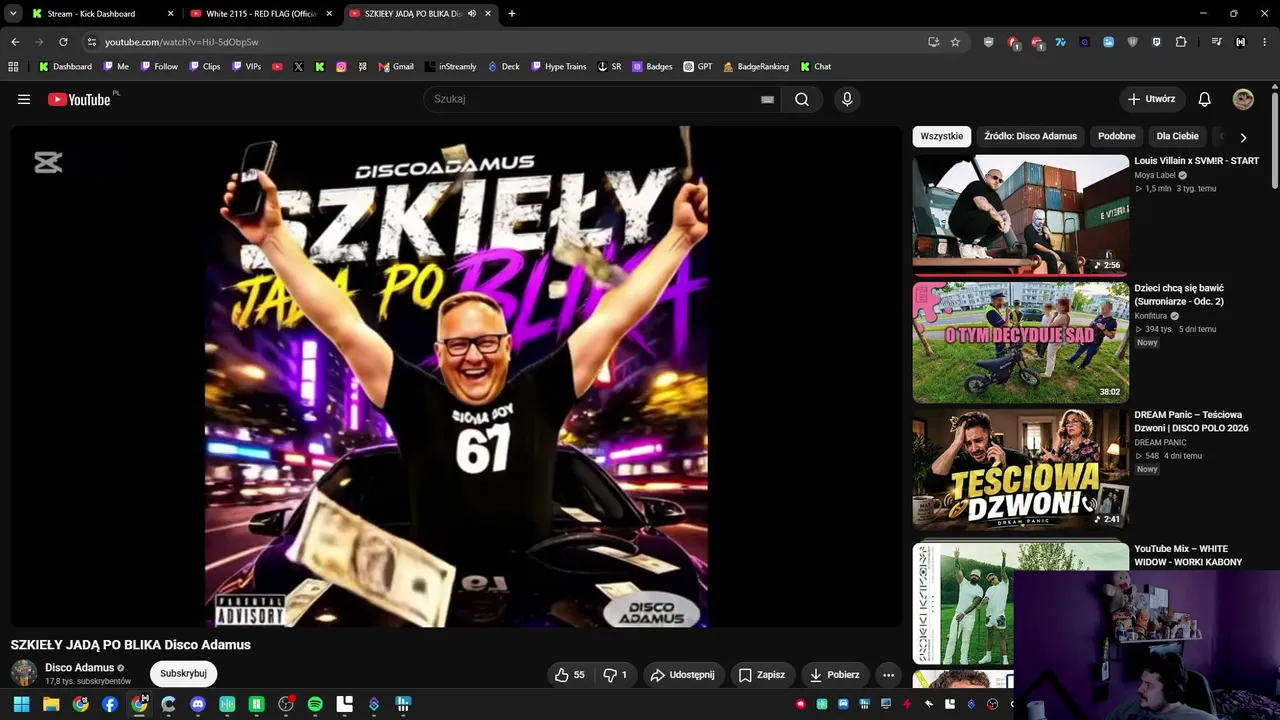Open the Hype Trains bookmark
Viewport: 1280px width, 720px height.
point(558,67)
